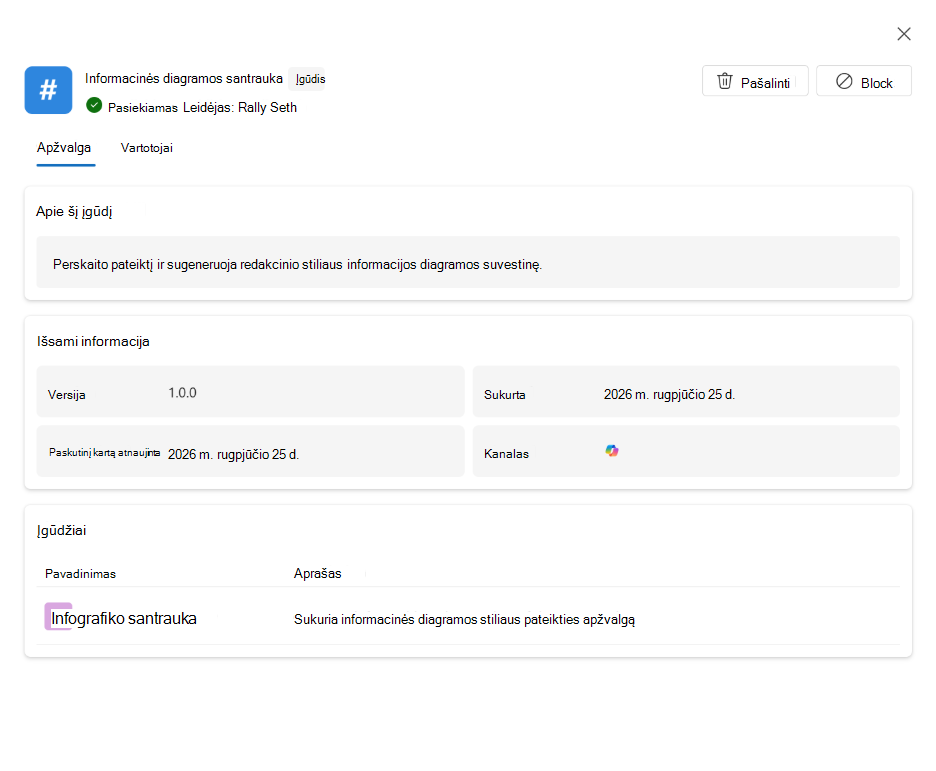Click the blue hashtag skill icon

(x=48, y=90)
